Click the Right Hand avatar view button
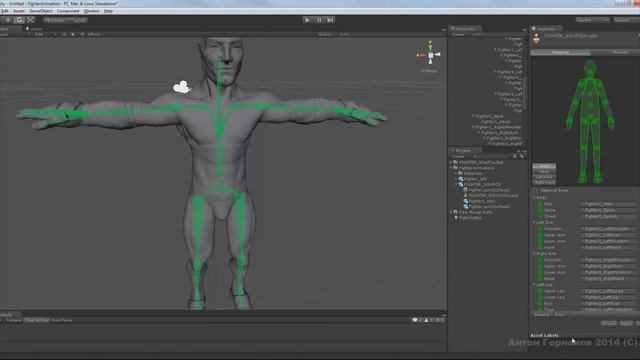This screenshot has height=360, width=640. (544, 182)
